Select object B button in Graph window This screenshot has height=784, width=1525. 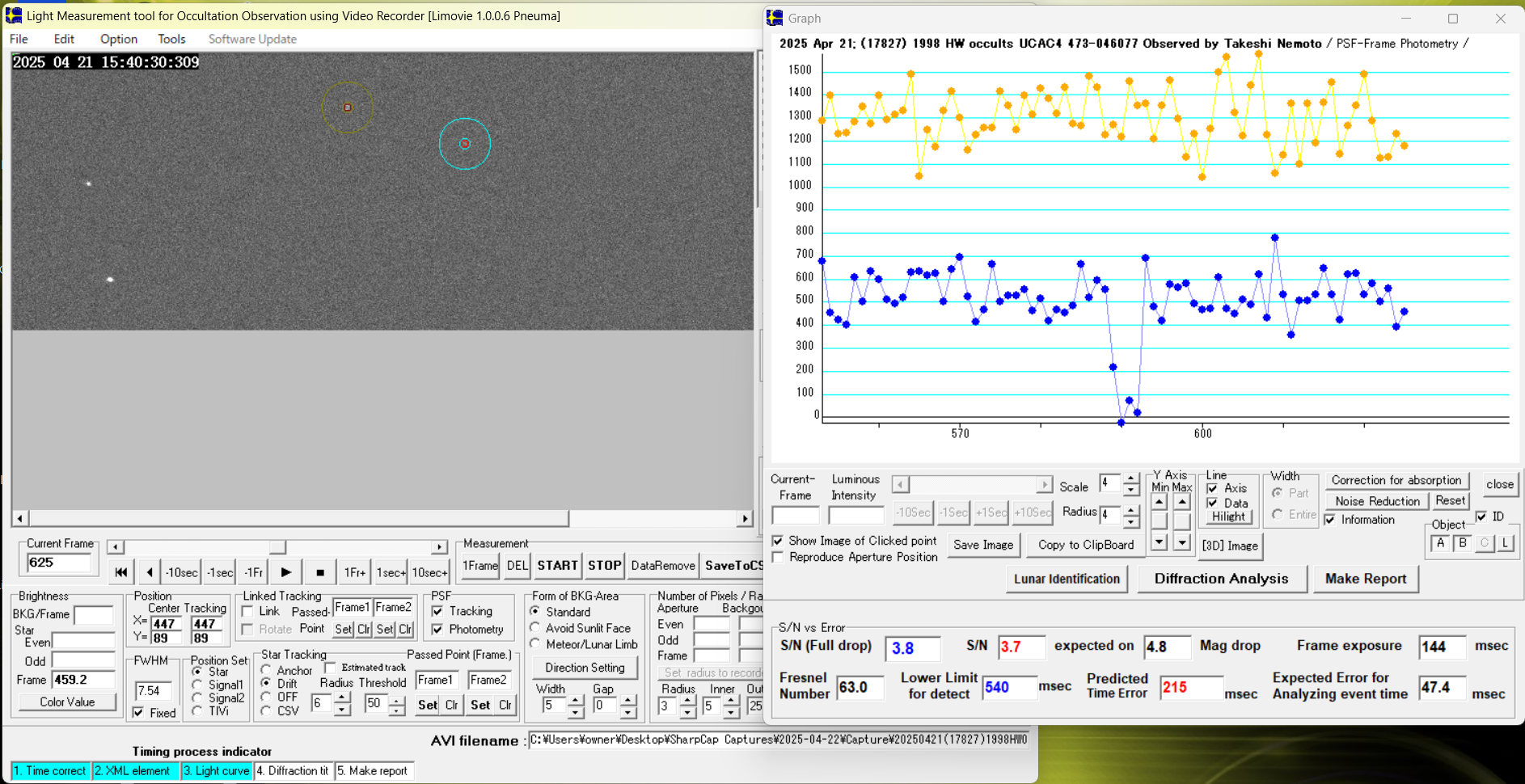tap(1462, 544)
